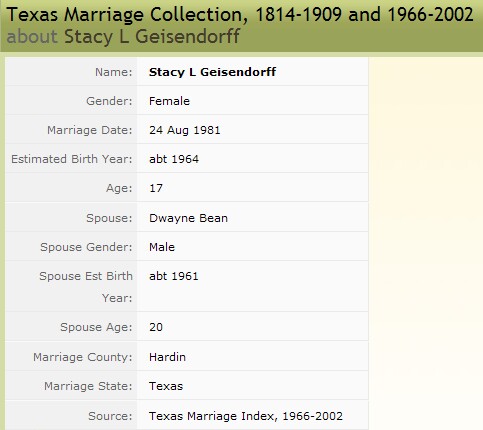Screen dimensions: 483x430
Task: Click the Texas Marriage Collection title
Action: [x=240, y=15]
